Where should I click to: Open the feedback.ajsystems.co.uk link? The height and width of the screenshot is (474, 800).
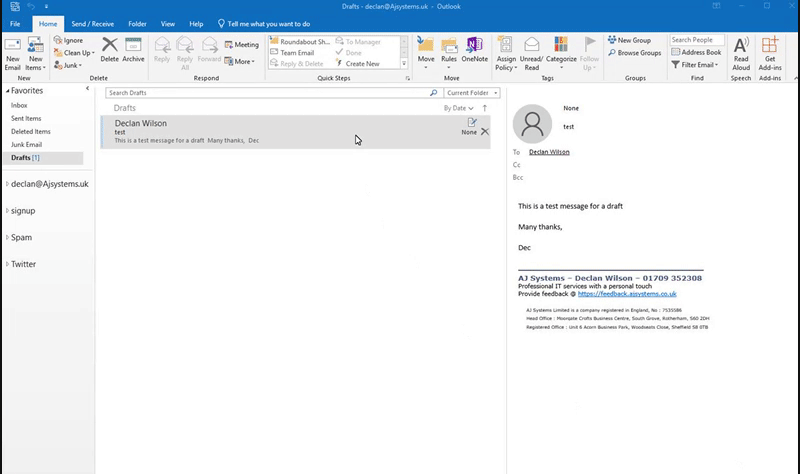point(627,294)
